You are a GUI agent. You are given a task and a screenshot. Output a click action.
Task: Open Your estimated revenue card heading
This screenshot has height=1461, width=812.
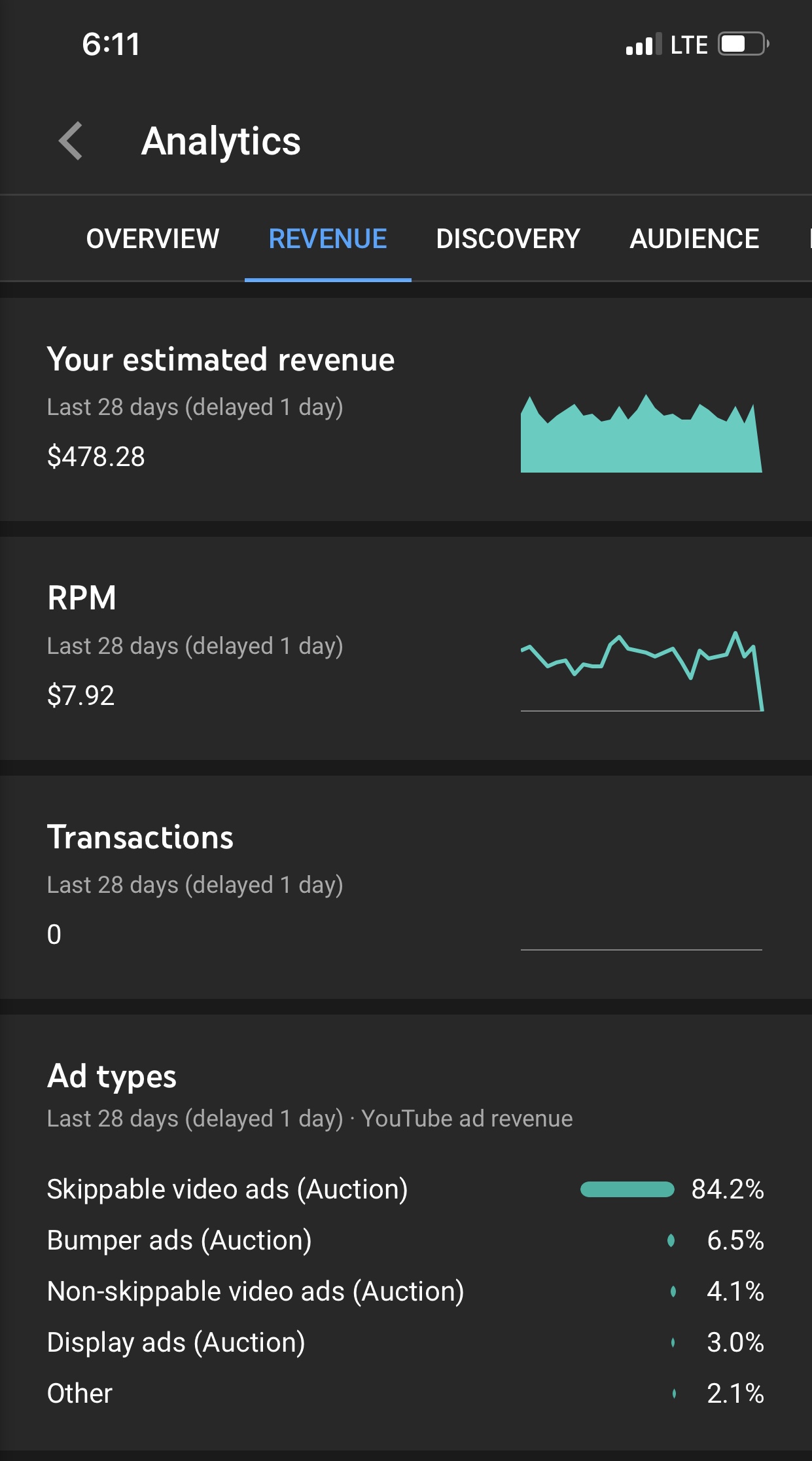(221, 360)
